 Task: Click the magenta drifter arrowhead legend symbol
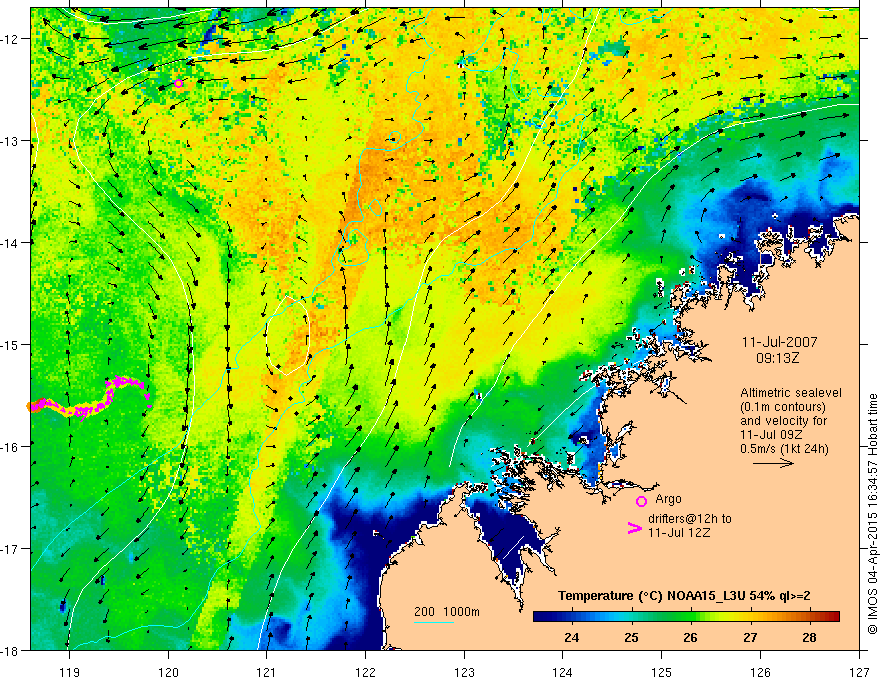[x=634, y=528]
